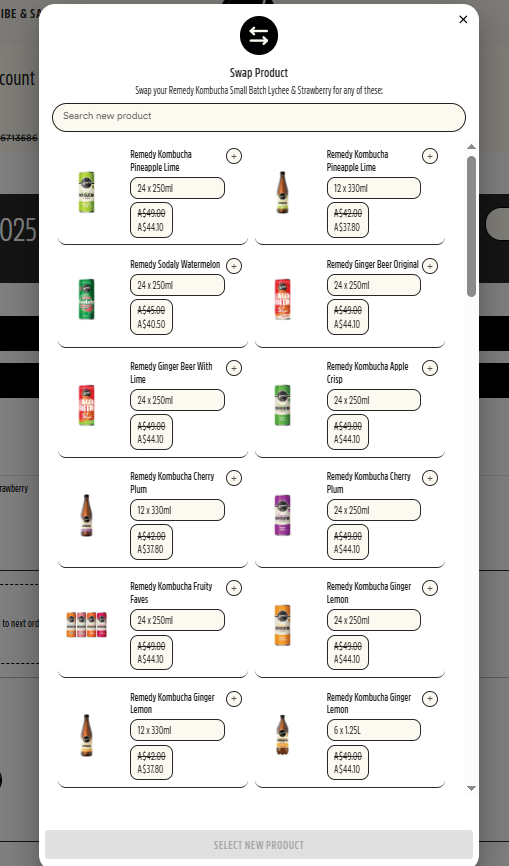This screenshot has height=866, width=509.
Task: Add Ginger Lemon 6 x 1.25L plus icon
Action: pyautogui.click(x=430, y=699)
